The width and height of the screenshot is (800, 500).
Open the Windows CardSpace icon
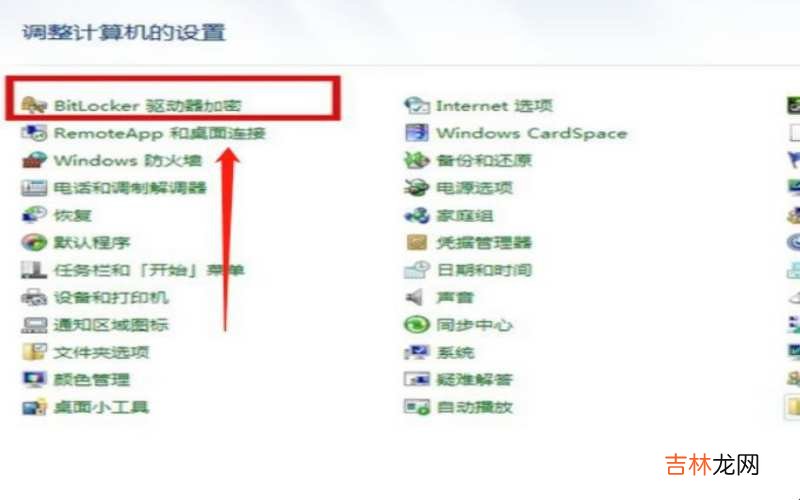417,133
